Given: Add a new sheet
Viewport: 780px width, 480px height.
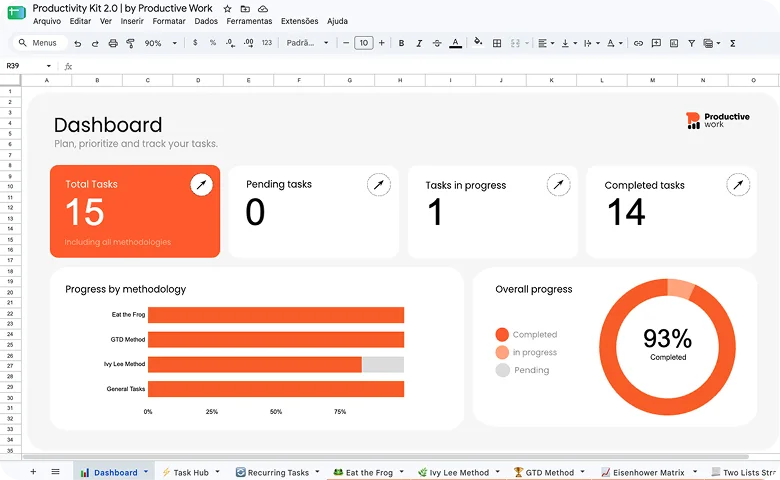Looking at the screenshot, I should (x=33, y=472).
